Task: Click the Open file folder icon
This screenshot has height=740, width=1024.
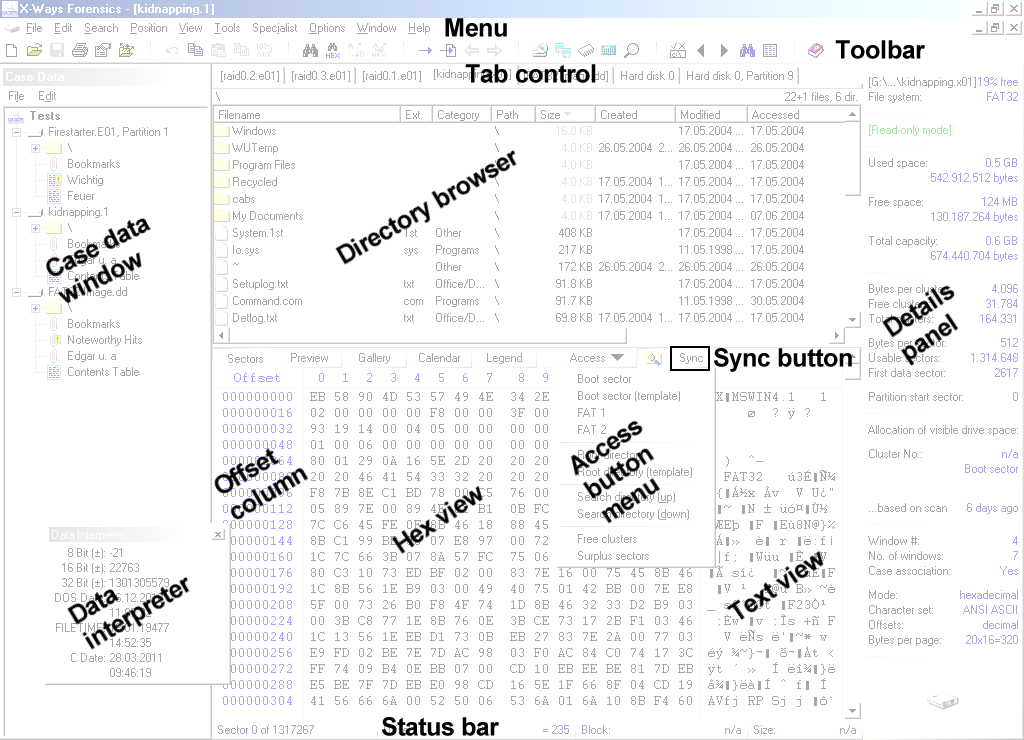Action: pyautogui.click(x=35, y=50)
